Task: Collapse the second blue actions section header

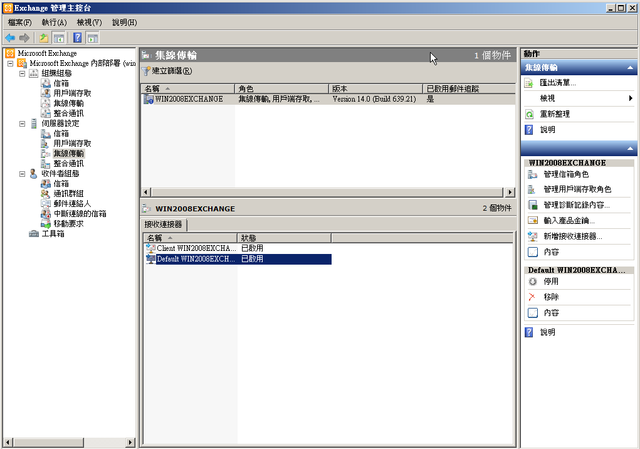Action: click(630, 149)
